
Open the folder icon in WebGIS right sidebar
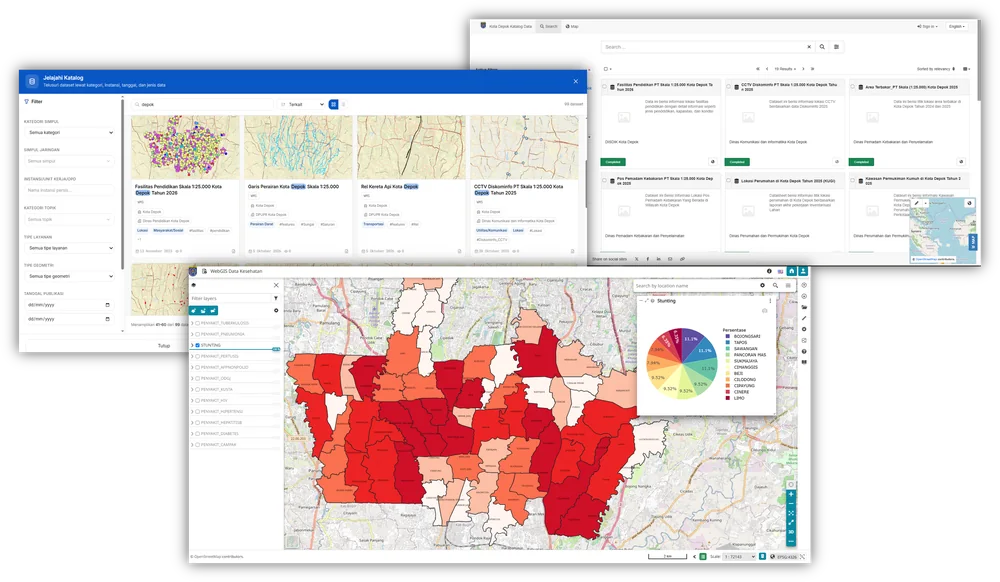point(804,307)
